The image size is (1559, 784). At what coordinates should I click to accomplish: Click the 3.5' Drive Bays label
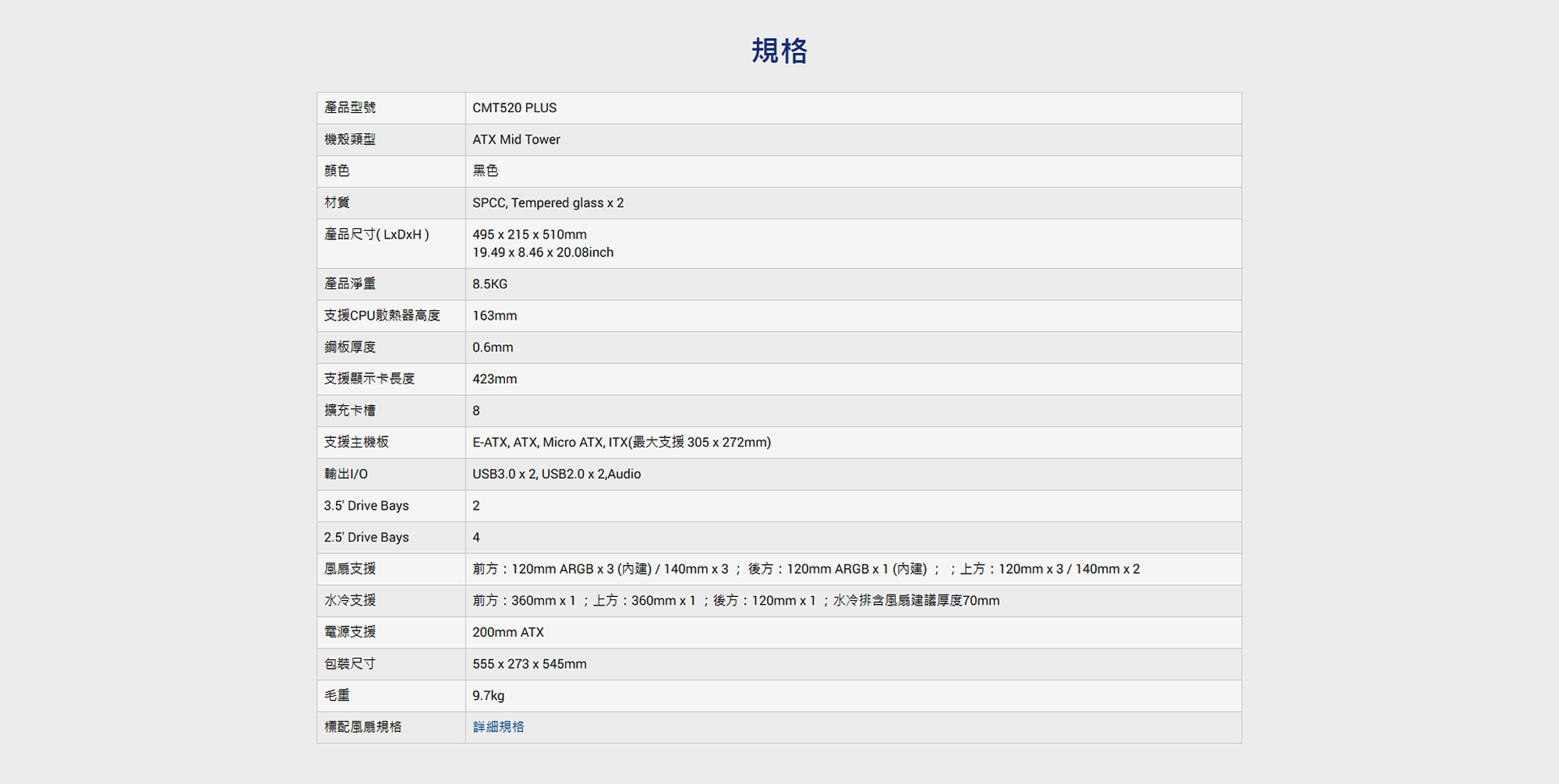click(x=366, y=507)
